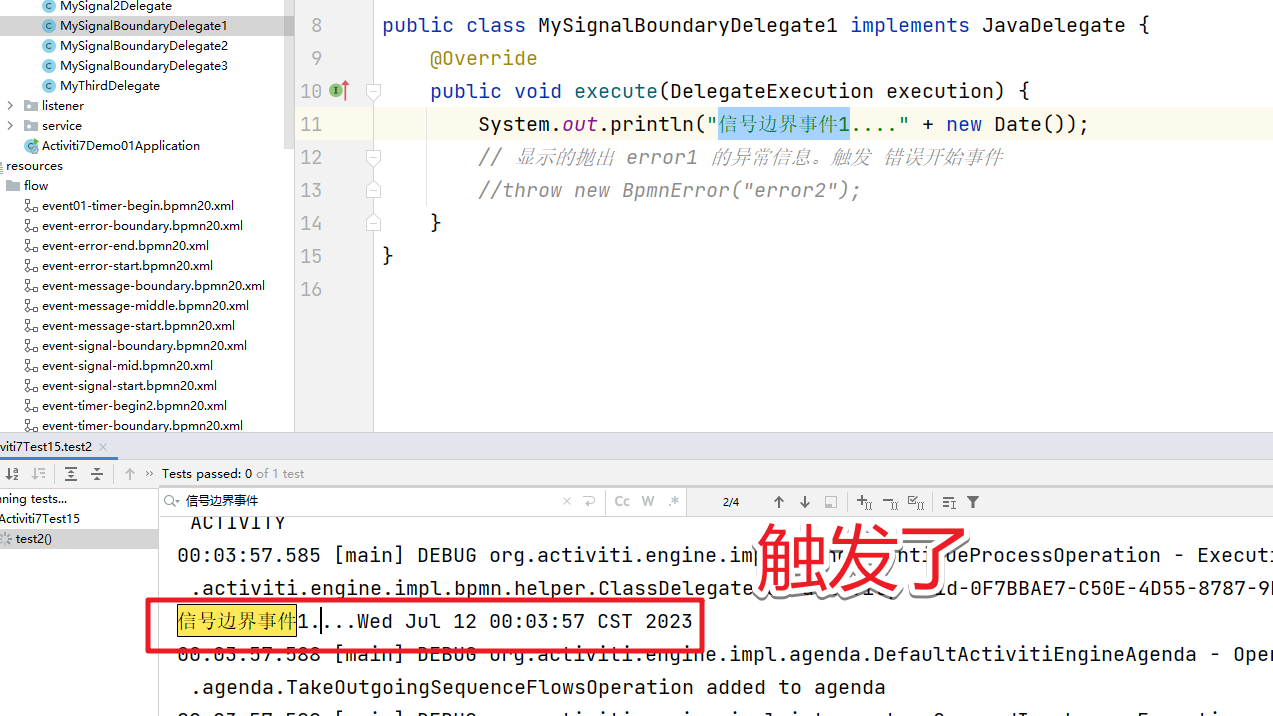Open event-error-start.bpmn20.xml
The image size is (1273, 716).
(127, 266)
